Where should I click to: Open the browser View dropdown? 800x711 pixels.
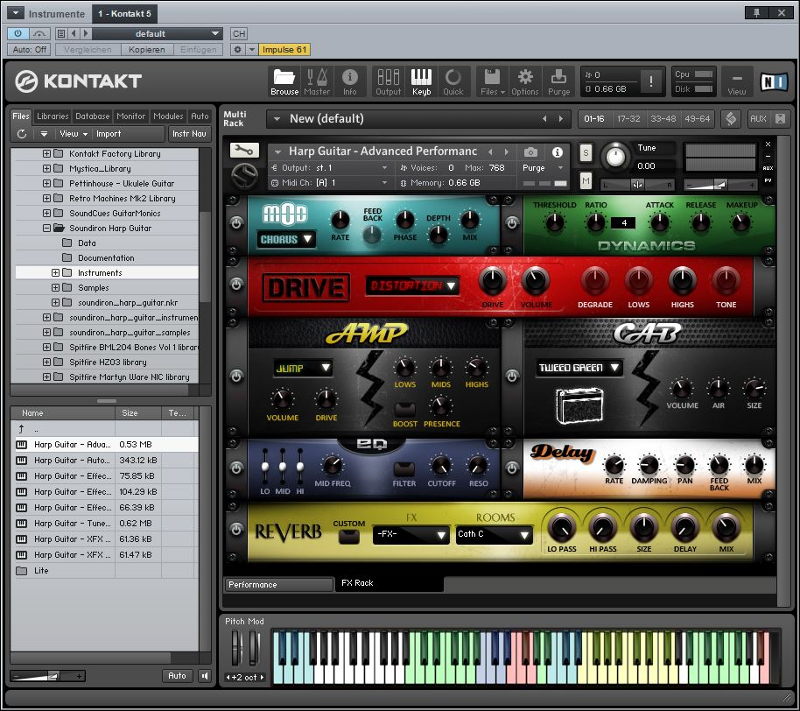coord(73,134)
